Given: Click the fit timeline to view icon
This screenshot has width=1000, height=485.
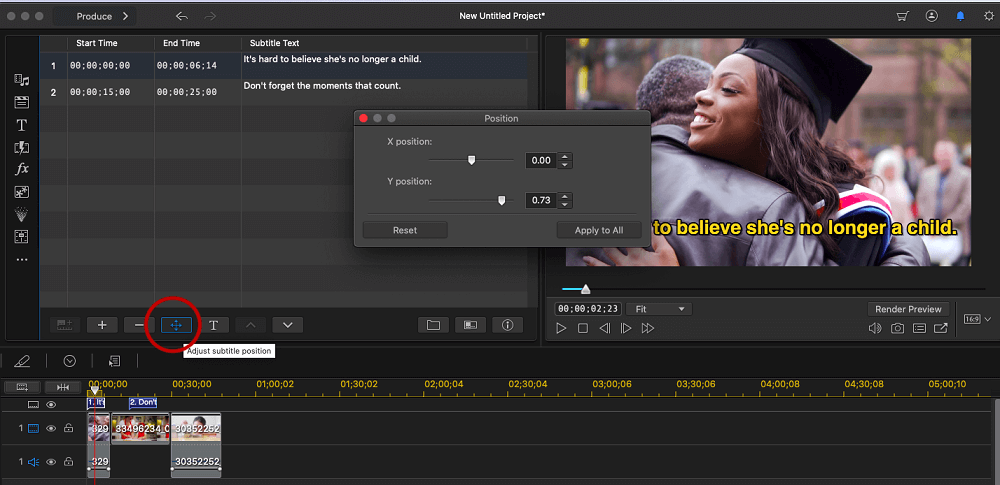Looking at the screenshot, I should point(64,387).
